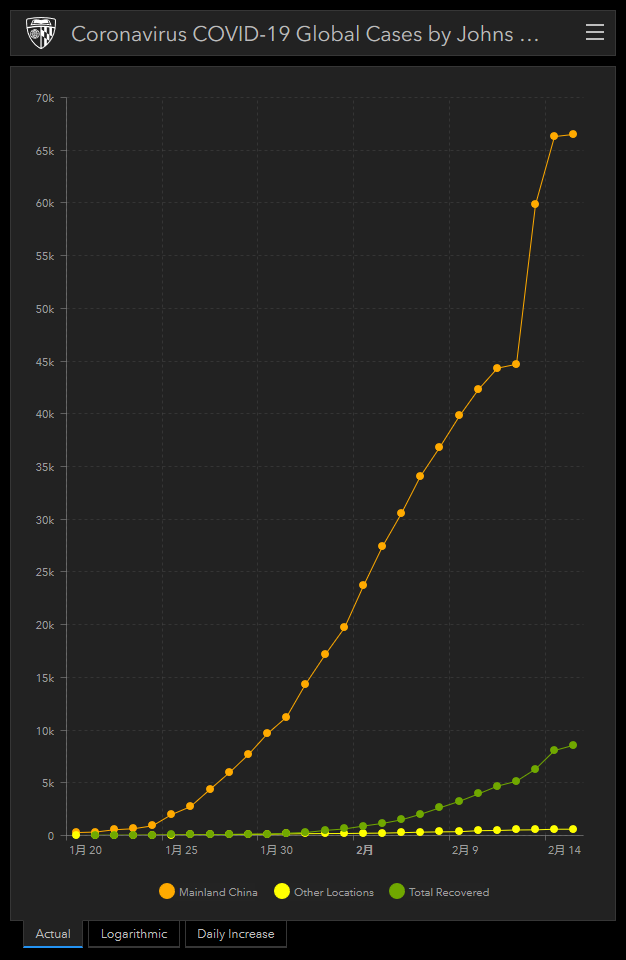Select the last yellow Other Locations data point
The image size is (626, 960).
click(573, 829)
